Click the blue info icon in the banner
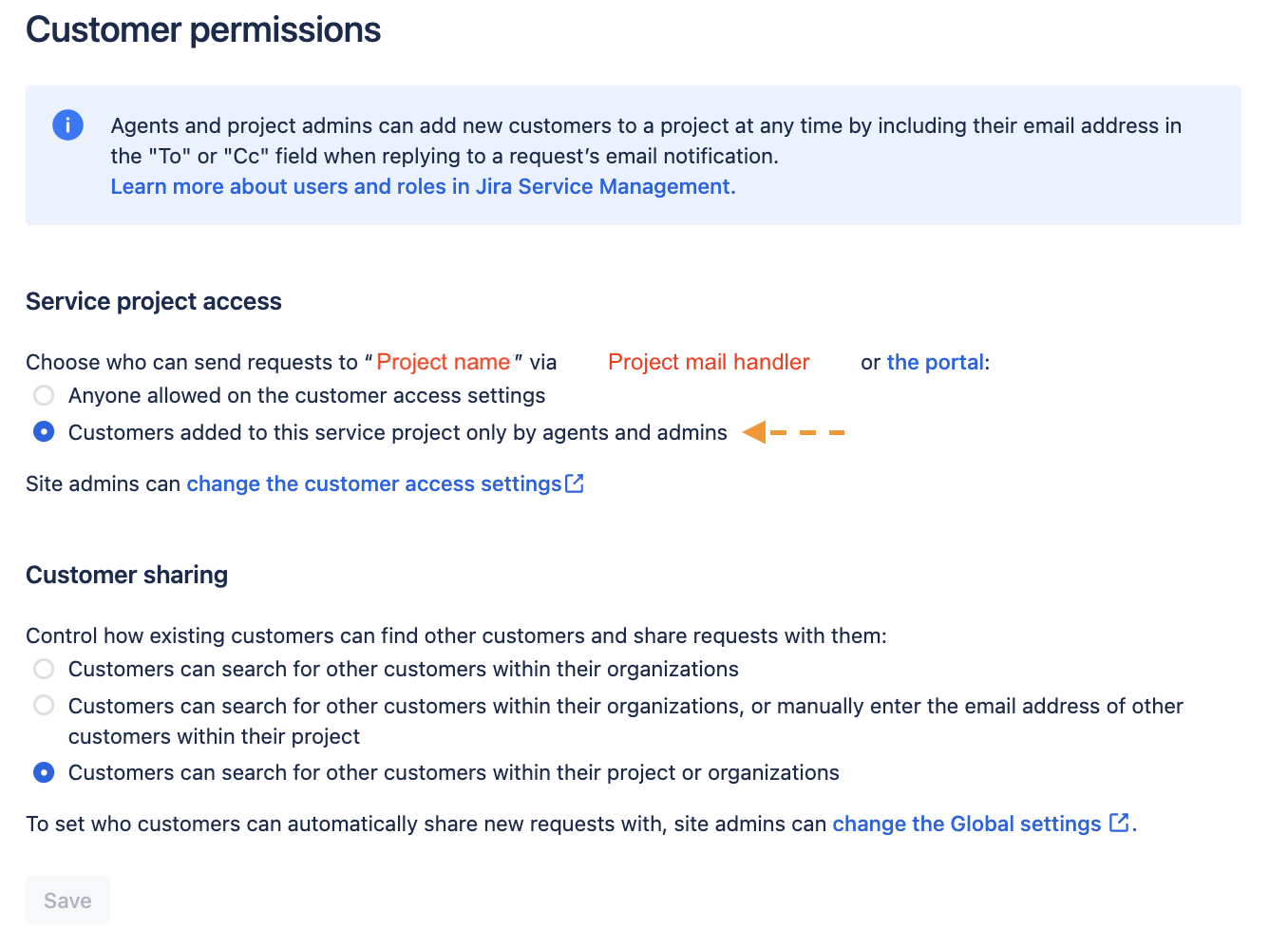1288x948 pixels. click(66, 124)
